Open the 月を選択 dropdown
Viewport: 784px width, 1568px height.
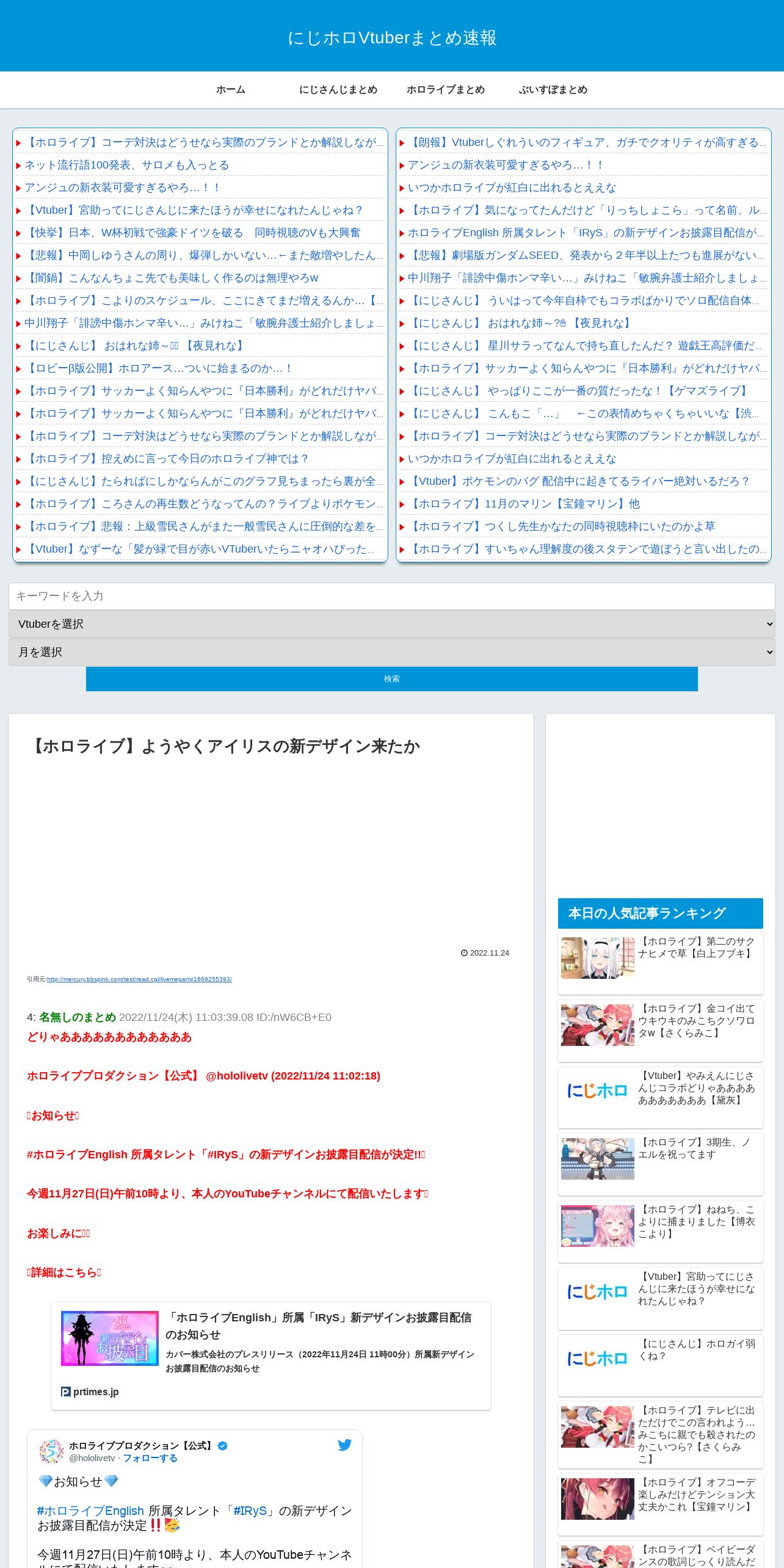tap(392, 652)
